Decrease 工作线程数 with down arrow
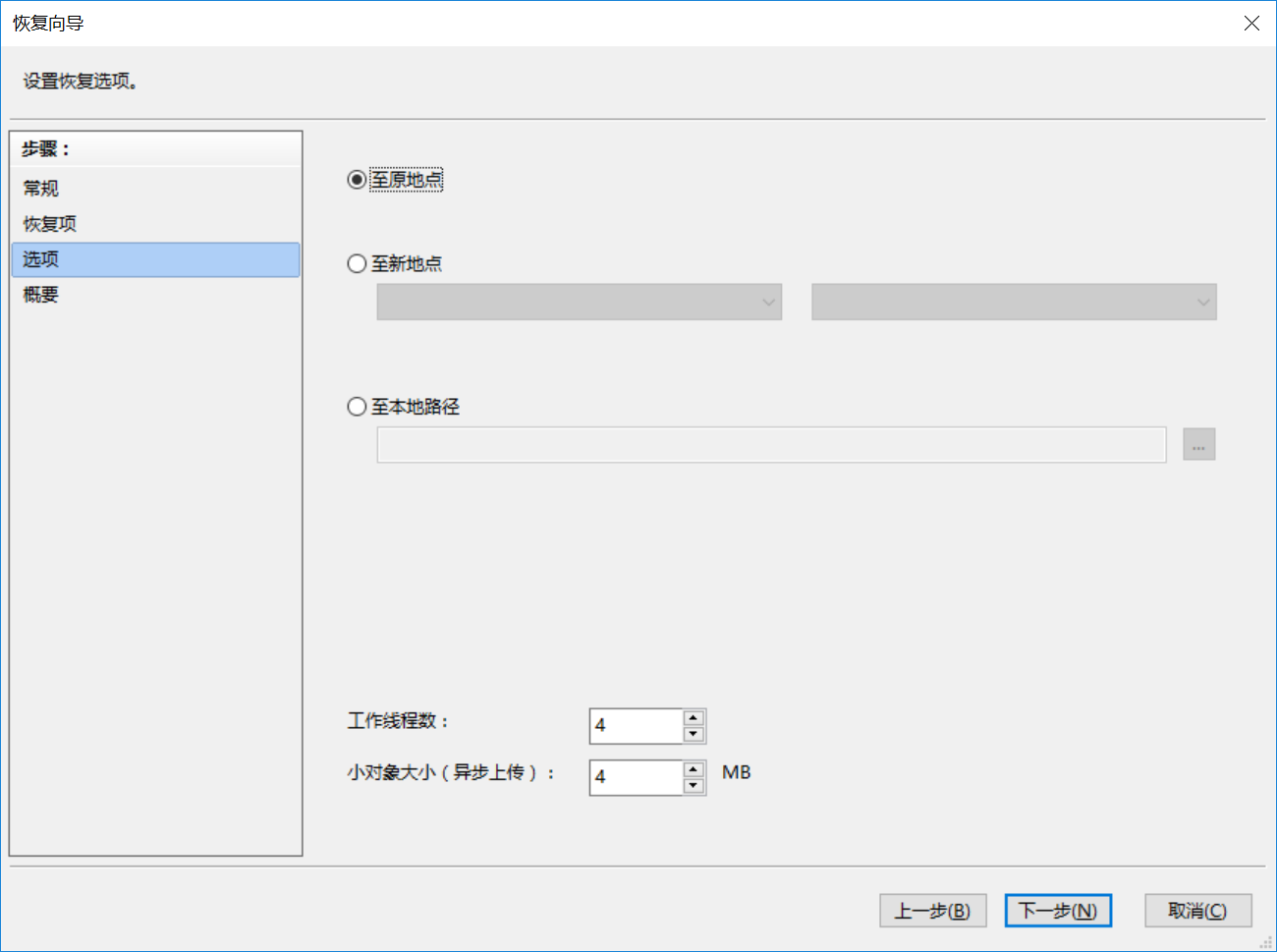Image resolution: width=1277 pixels, height=952 pixels. [x=694, y=735]
